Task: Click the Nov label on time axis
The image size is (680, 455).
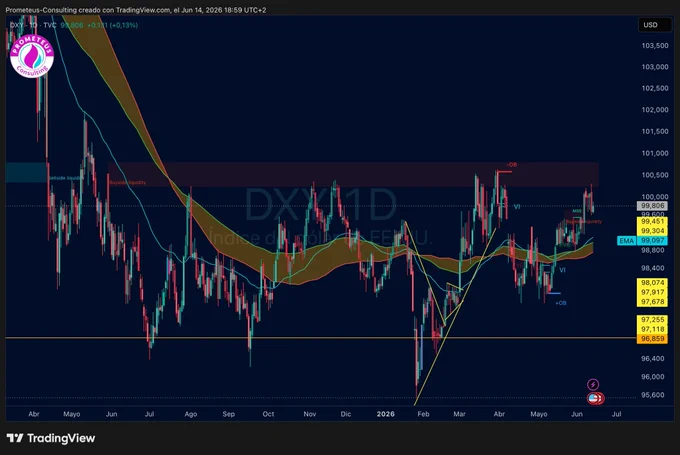Action: 310,414
